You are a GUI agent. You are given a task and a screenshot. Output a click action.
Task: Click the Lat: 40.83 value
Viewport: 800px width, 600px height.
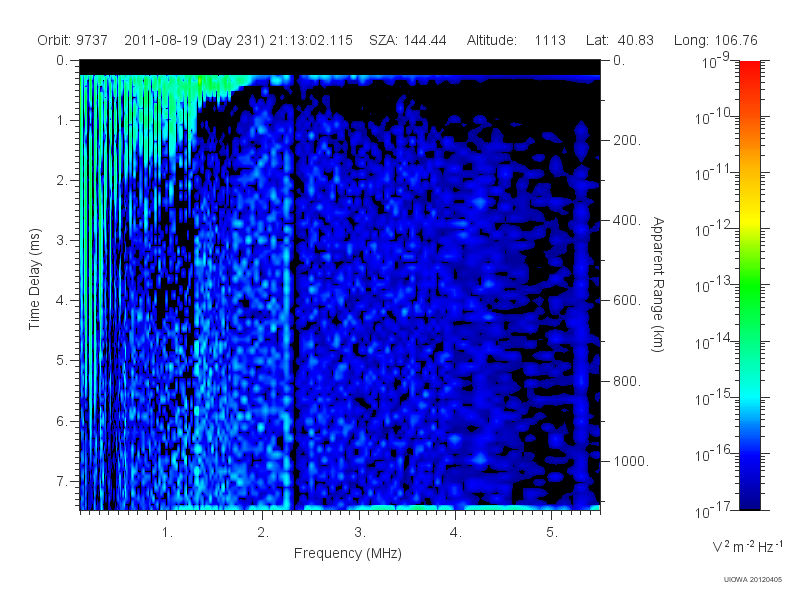click(x=619, y=40)
